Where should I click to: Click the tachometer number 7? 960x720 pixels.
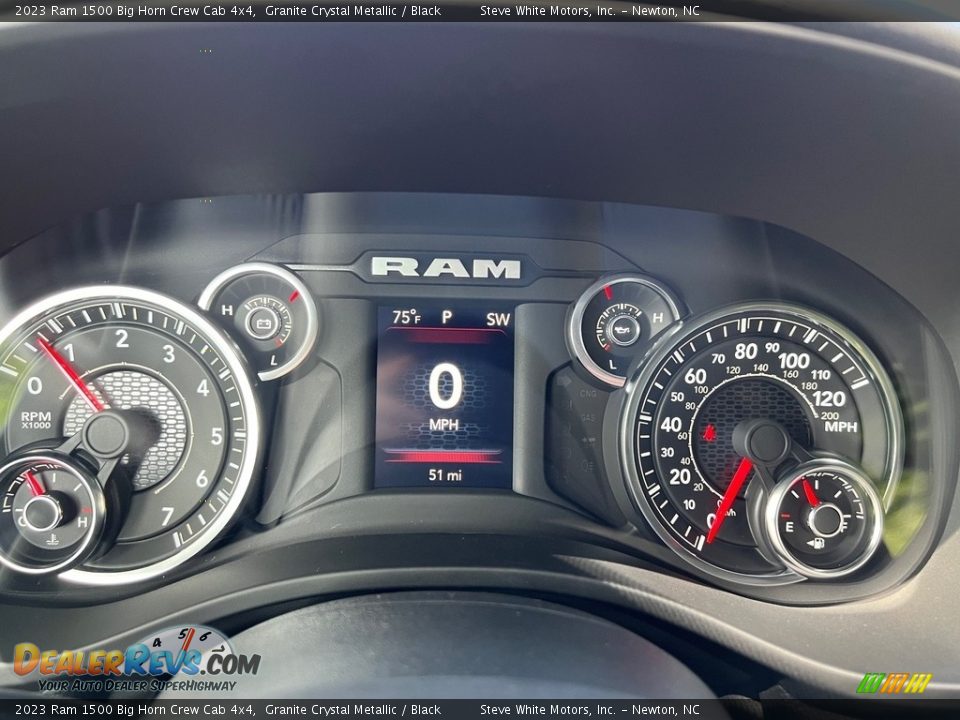167,517
